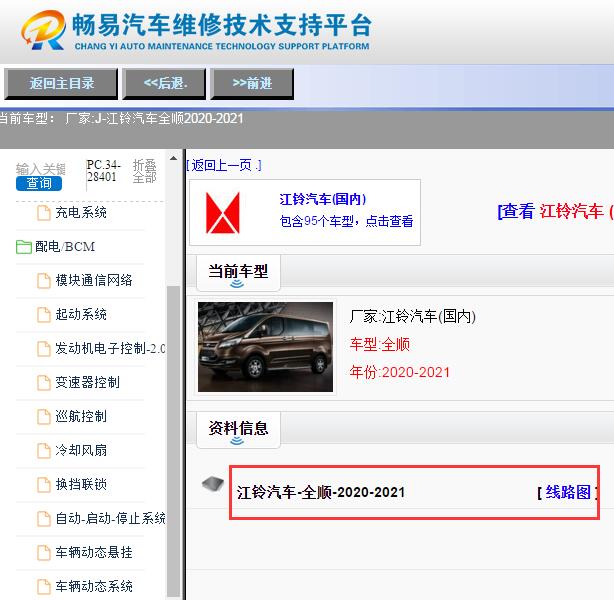
Task: Select 发动机电子控制-2.0 tree item
Action: point(110,349)
